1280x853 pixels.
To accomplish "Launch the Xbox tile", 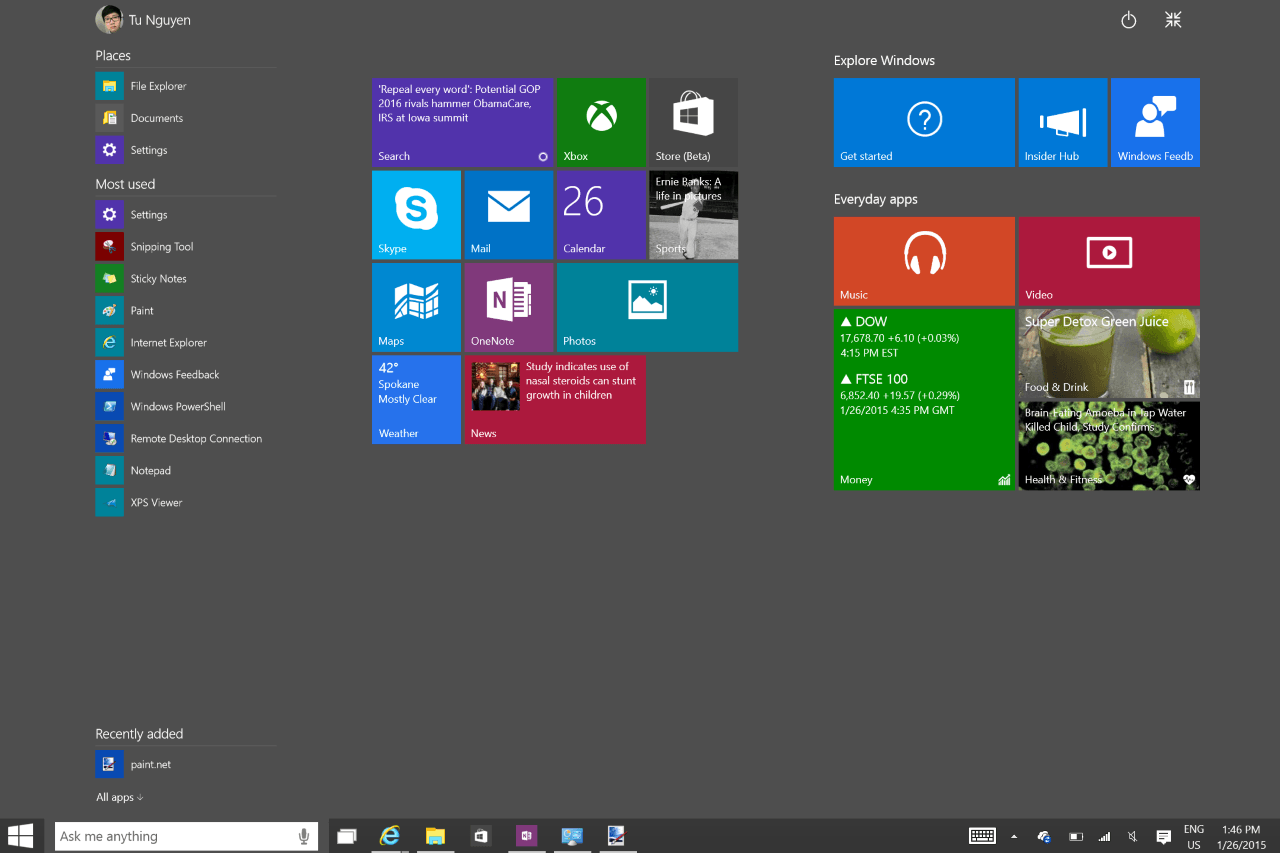I will (601, 122).
